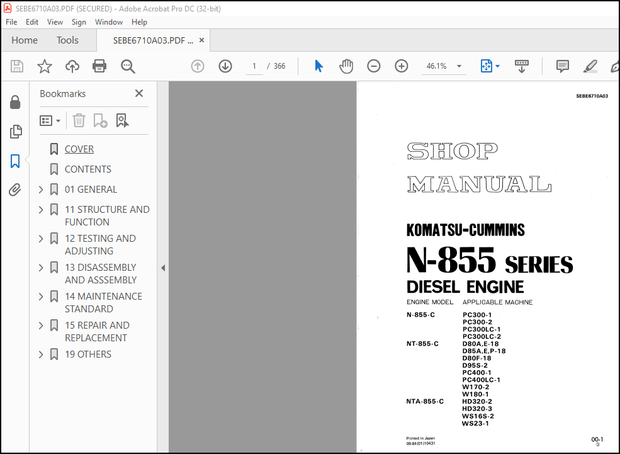Click the print icon in toolbar

click(x=99, y=66)
